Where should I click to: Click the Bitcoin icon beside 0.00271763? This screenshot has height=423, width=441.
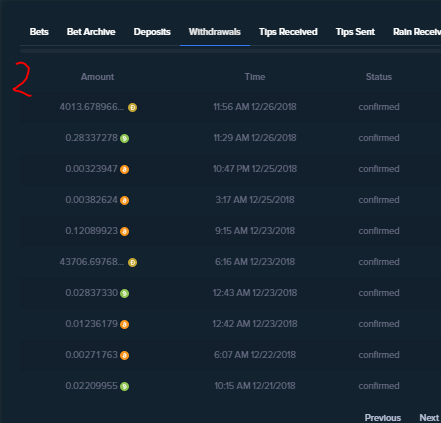tap(124, 355)
